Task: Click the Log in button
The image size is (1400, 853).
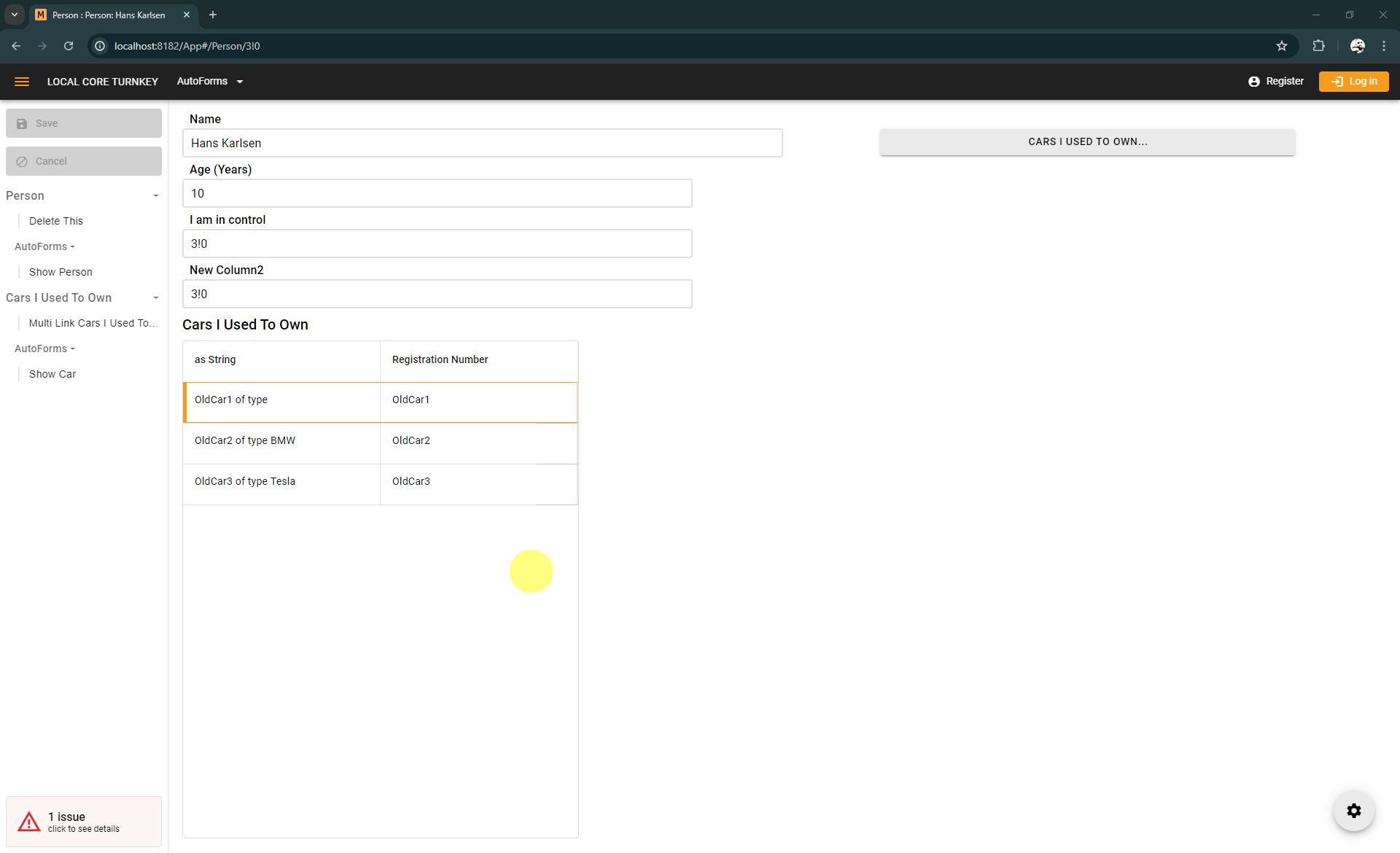Action: [x=1353, y=82]
